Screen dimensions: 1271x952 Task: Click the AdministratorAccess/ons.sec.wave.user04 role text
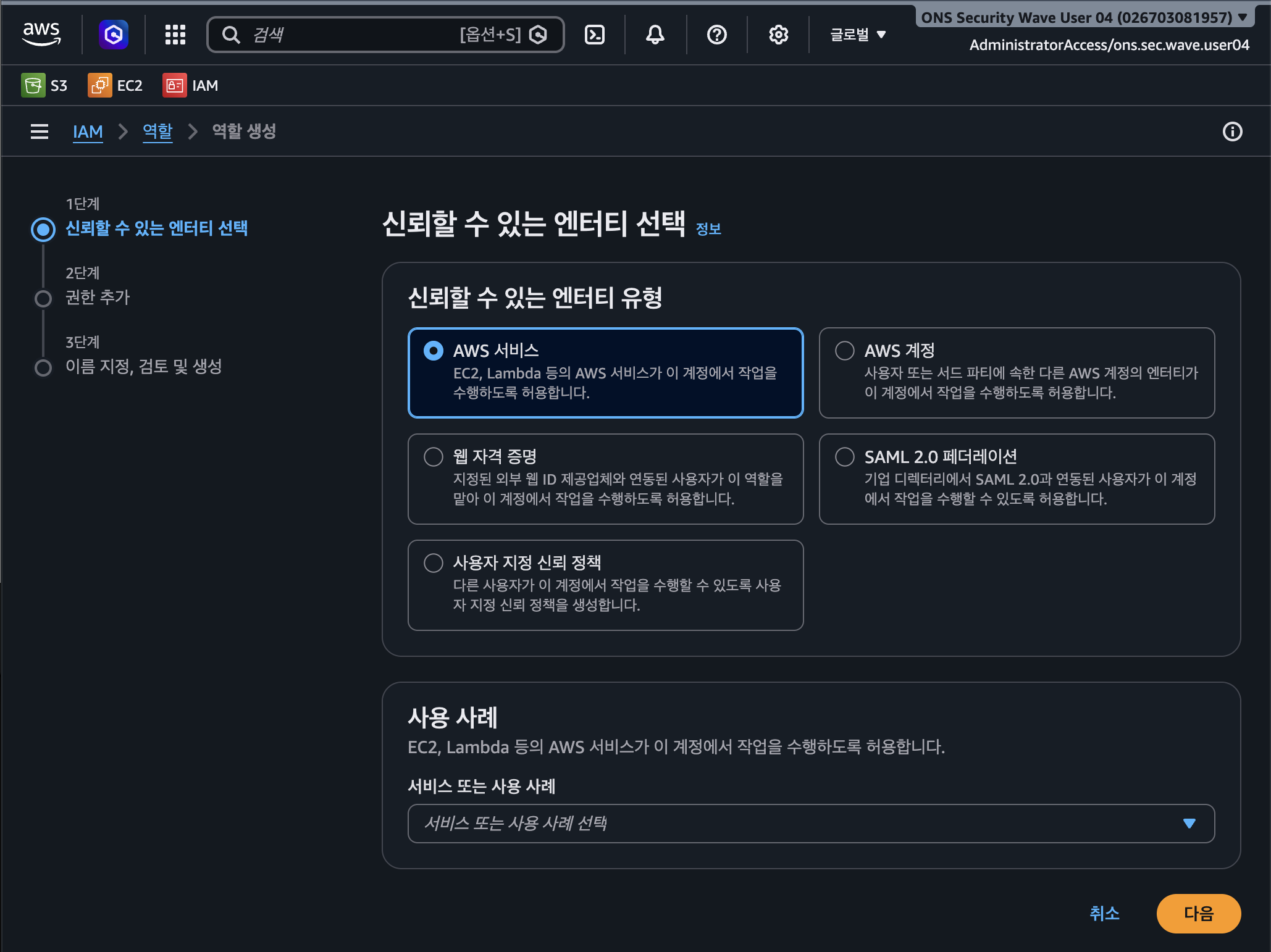point(1109,45)
